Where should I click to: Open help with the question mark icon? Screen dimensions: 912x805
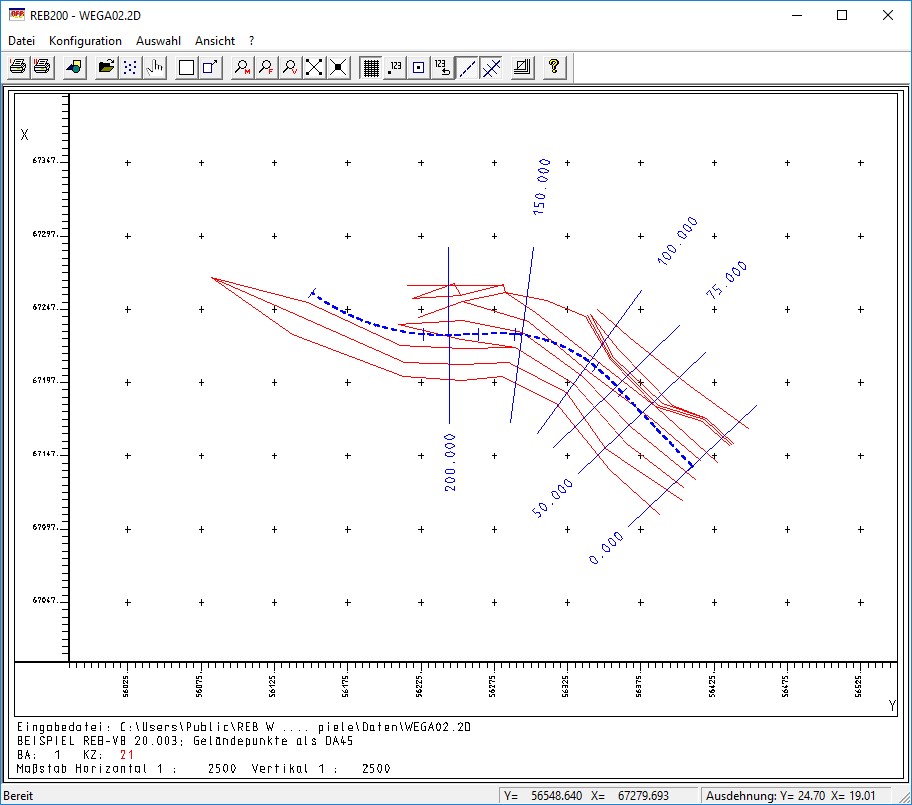[x=554, y=67]
